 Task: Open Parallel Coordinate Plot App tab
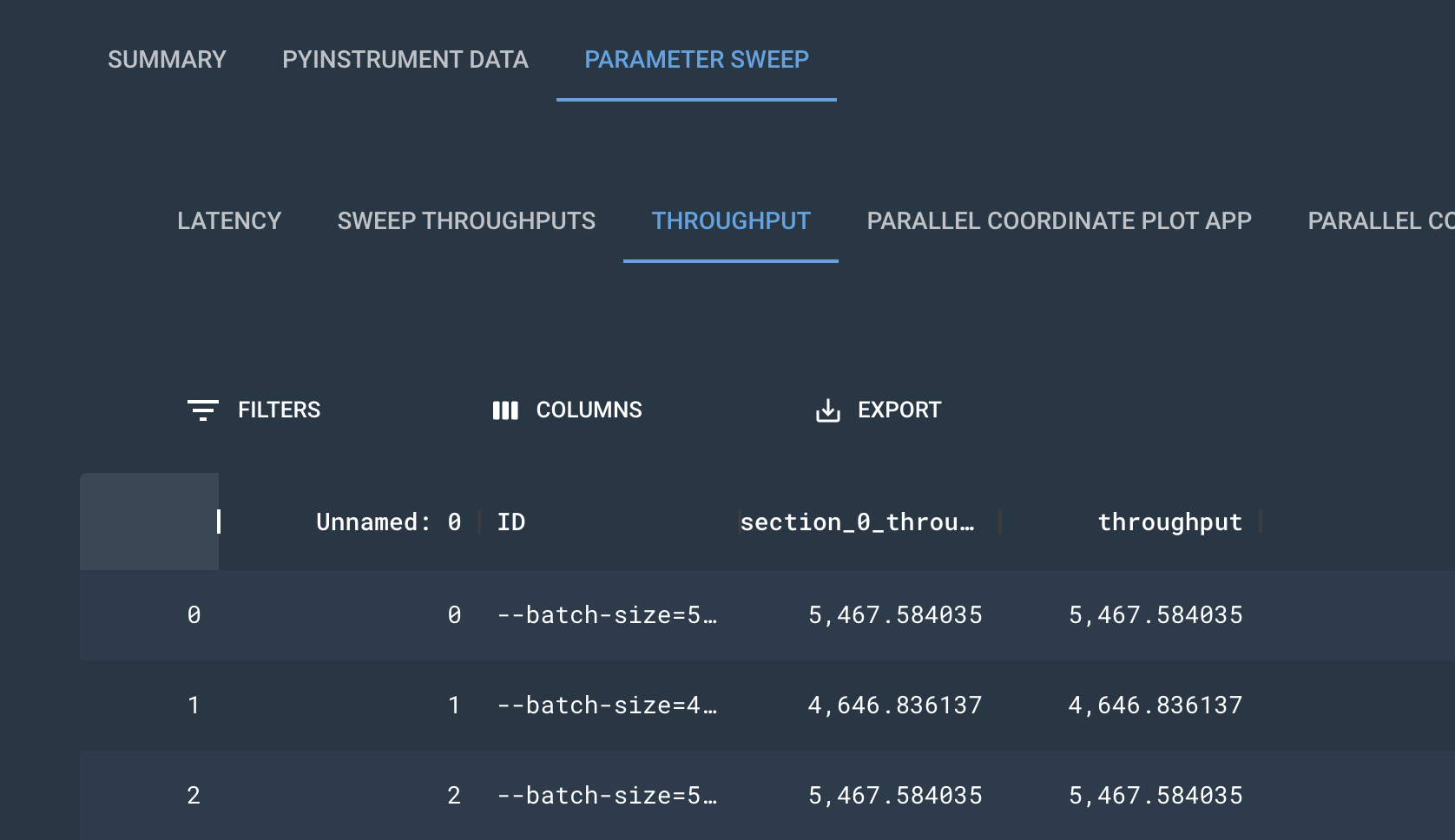[x=1058, y=221]
